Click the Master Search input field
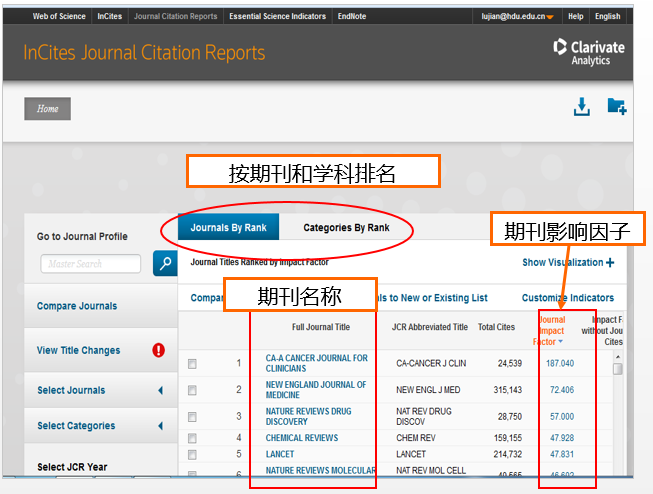 tap(90, 264)
